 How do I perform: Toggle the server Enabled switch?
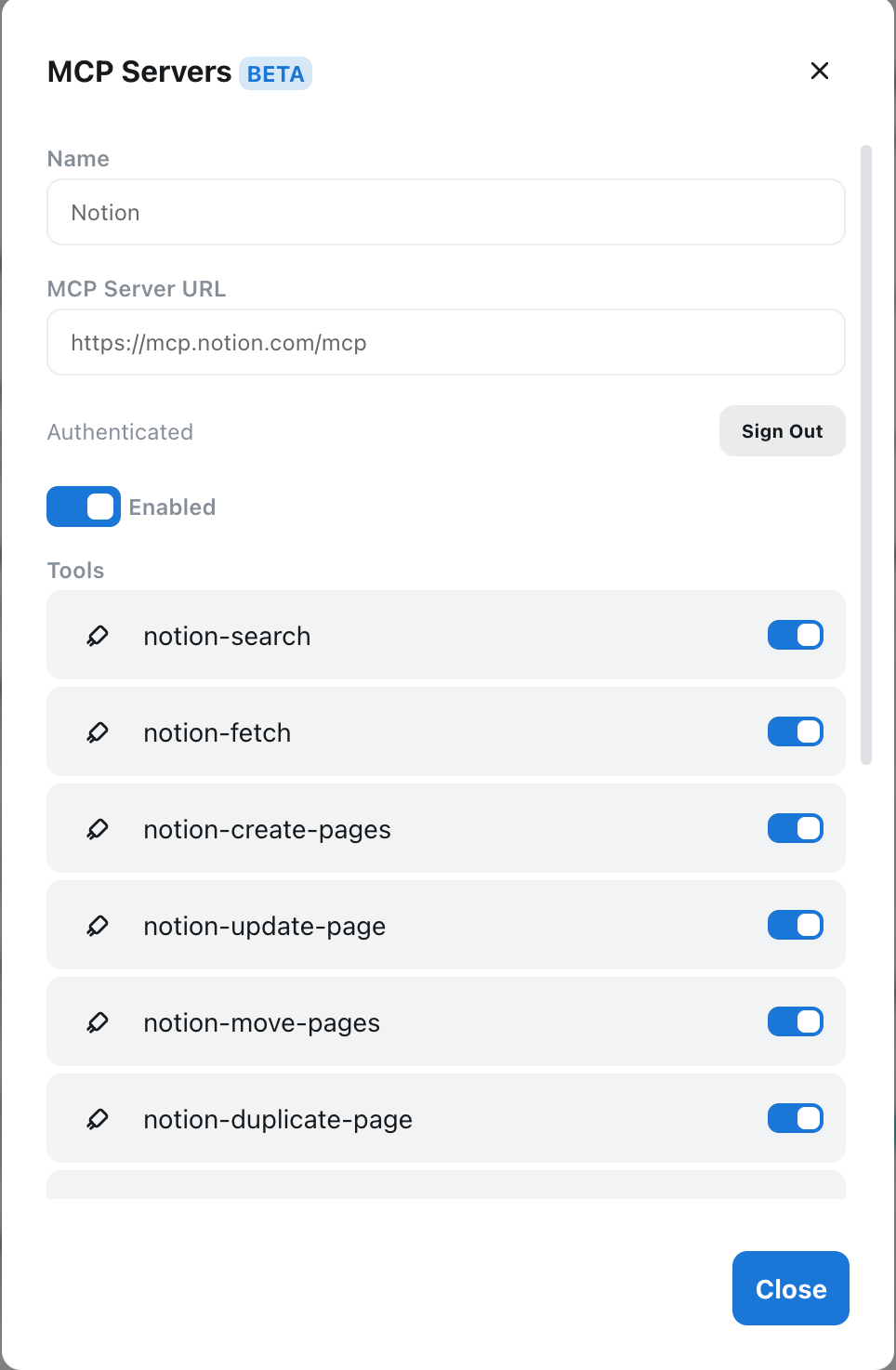pyautogui.click(x=84, y=507)
